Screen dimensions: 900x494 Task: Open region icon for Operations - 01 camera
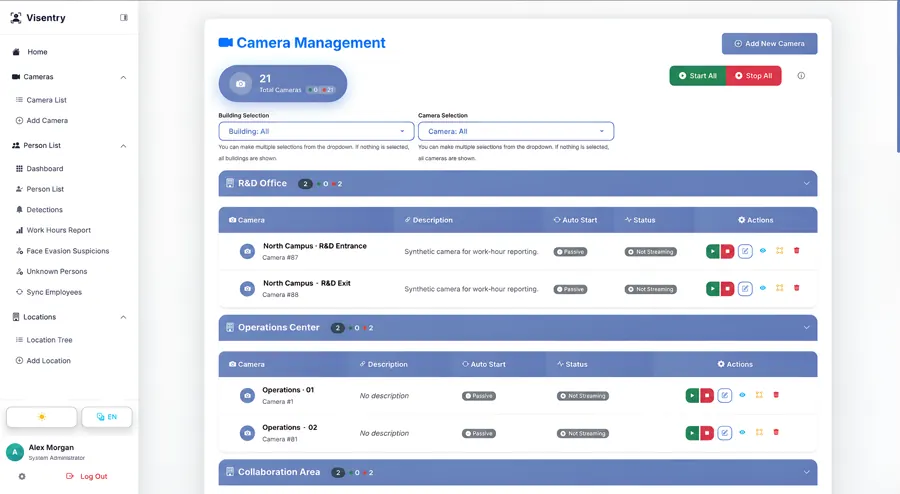759,395
